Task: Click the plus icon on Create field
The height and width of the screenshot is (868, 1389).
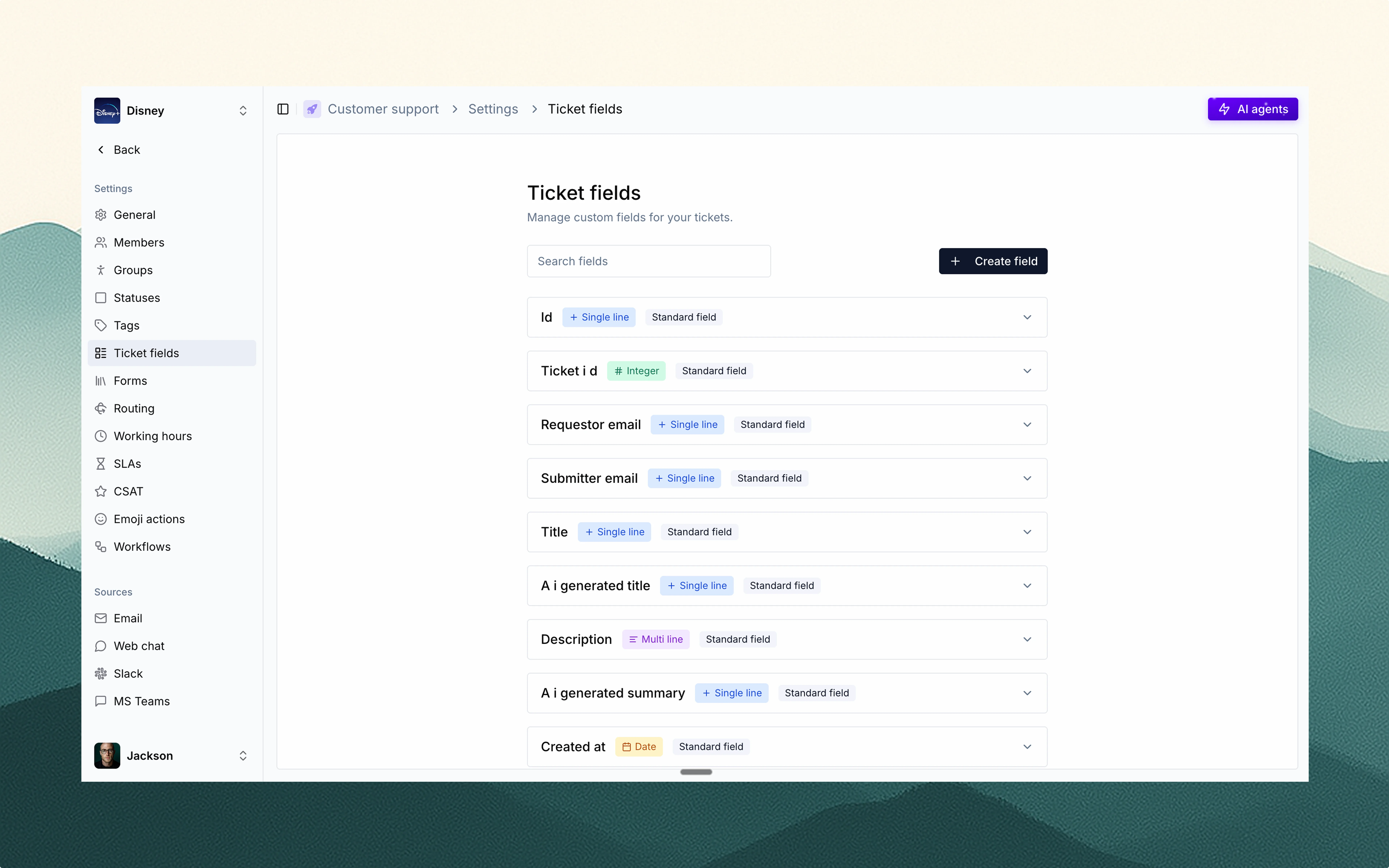Action: pyautogui.click(x=956, y=261)
